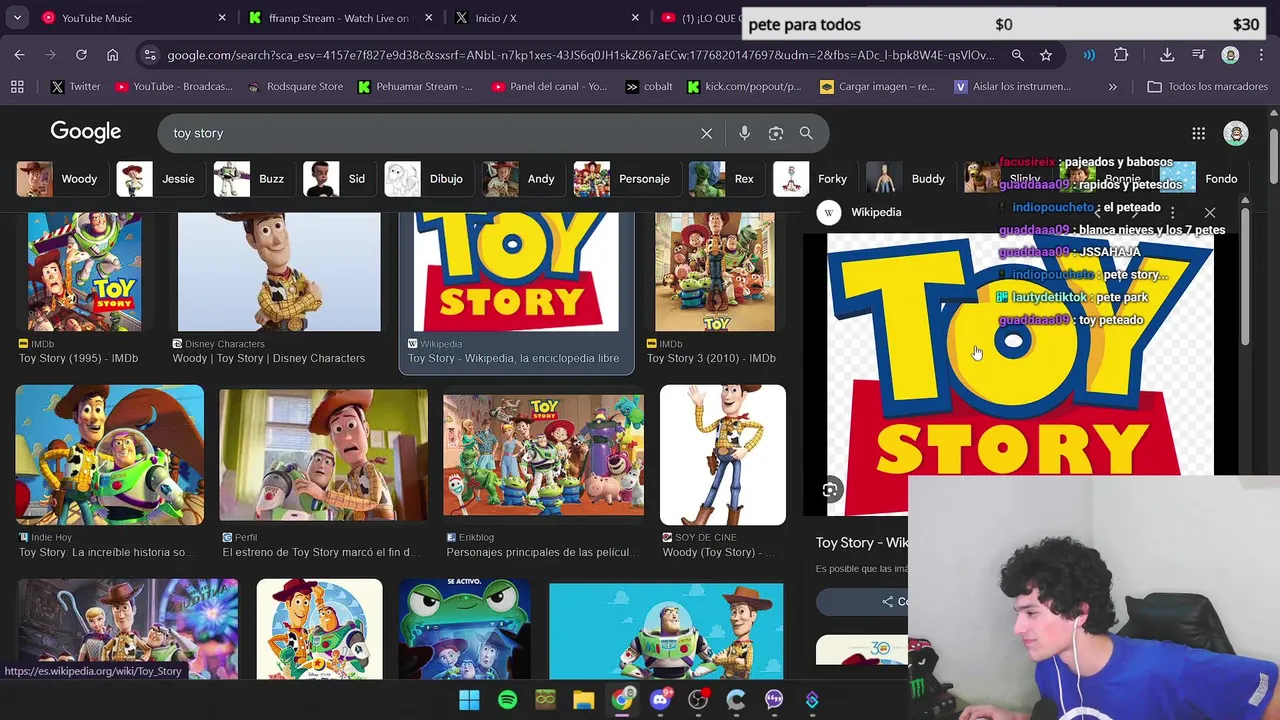Open the Rodsquare Store bookmark

[295, 87]
